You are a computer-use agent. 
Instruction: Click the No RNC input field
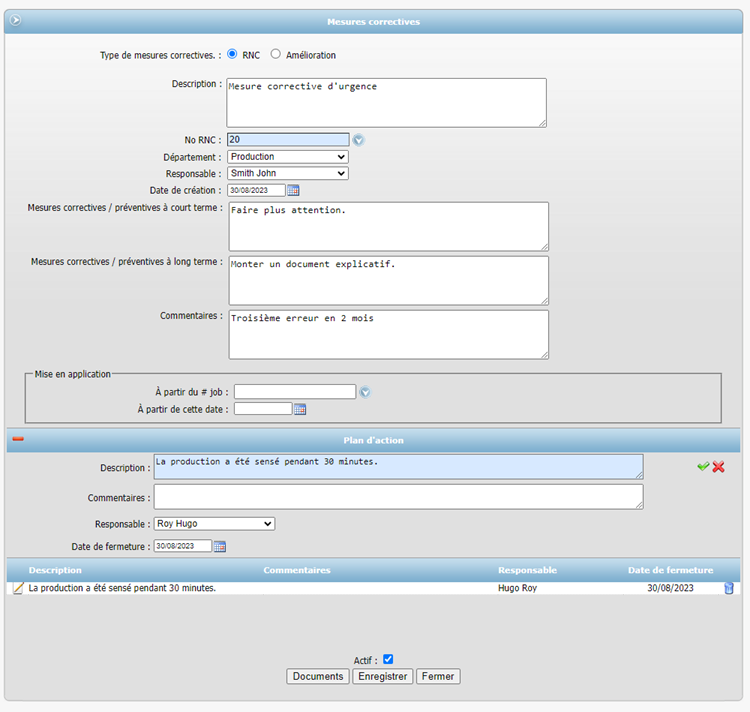coord(288,140)
